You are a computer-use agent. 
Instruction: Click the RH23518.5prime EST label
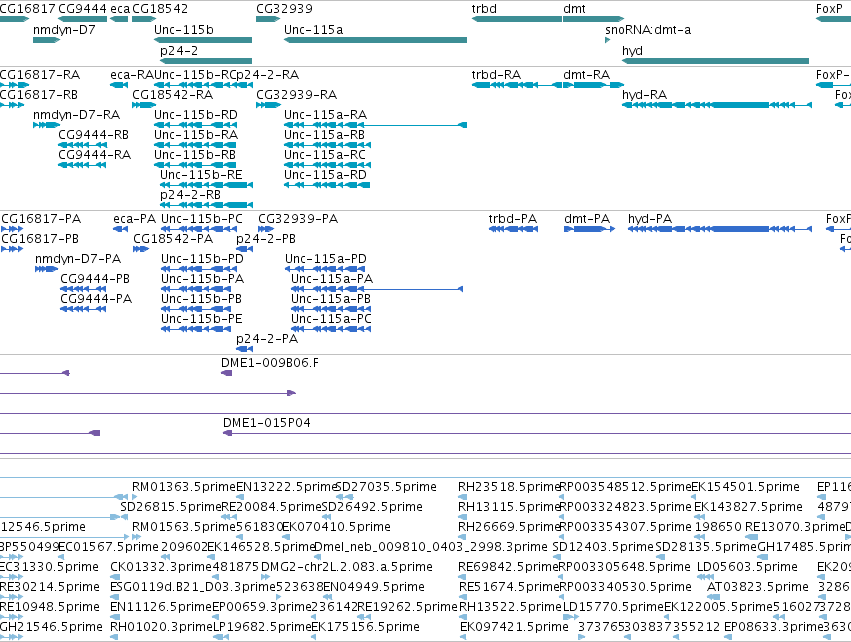[x=509, y=487]
